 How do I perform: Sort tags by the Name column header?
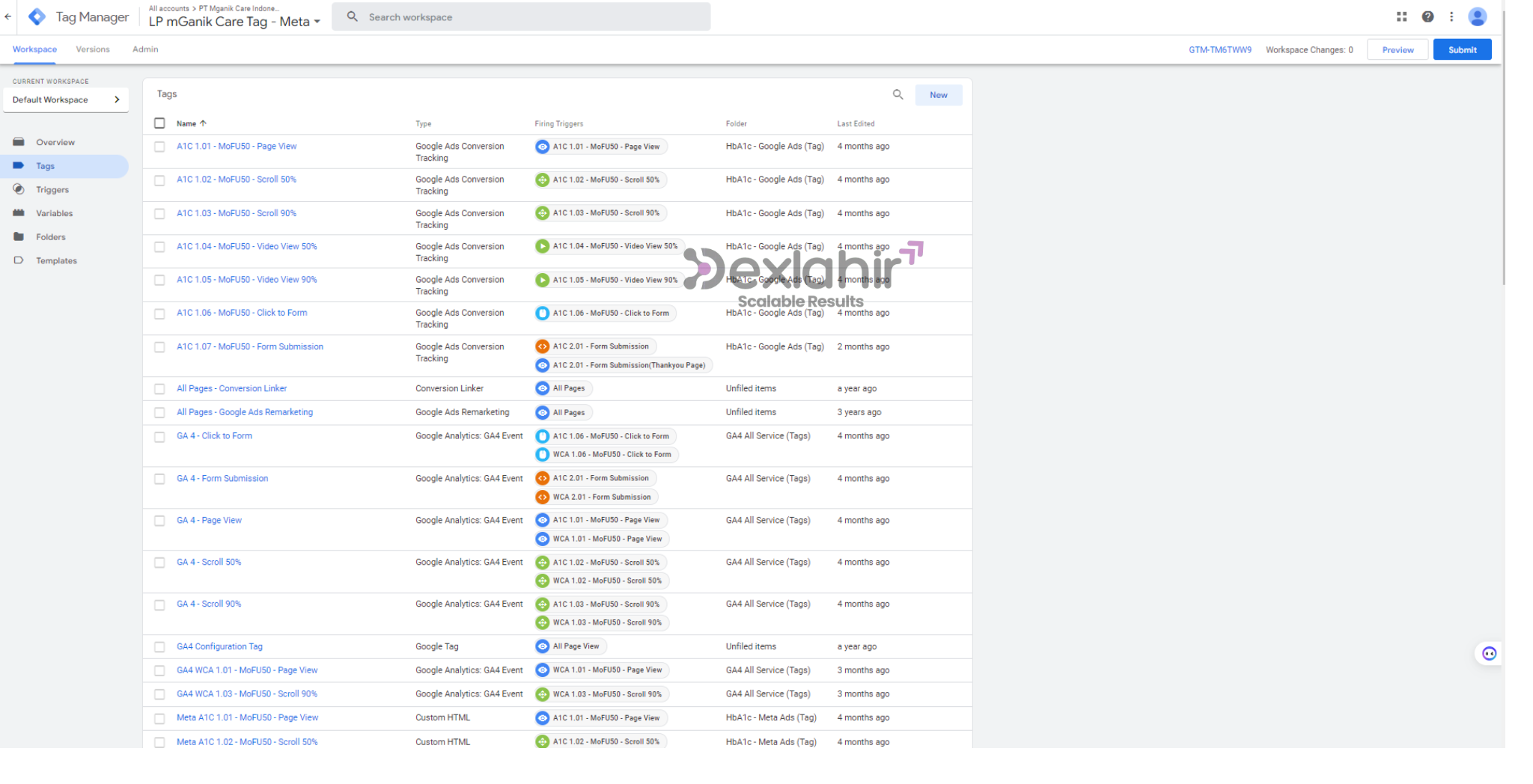186,123
